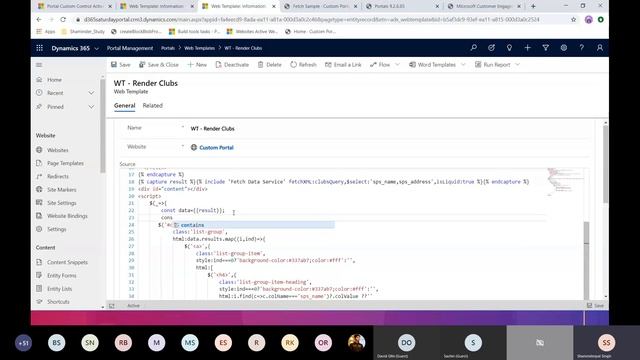Click the Name field WT - Render Clubs
This screenshot has height=360, width=640.
[213, 129]
